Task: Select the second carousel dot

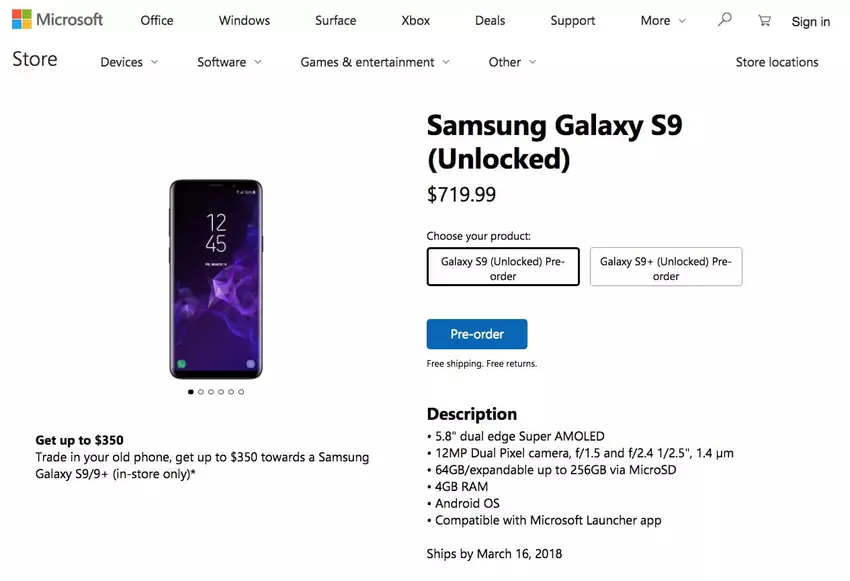Action: click(x=201, y=391)
